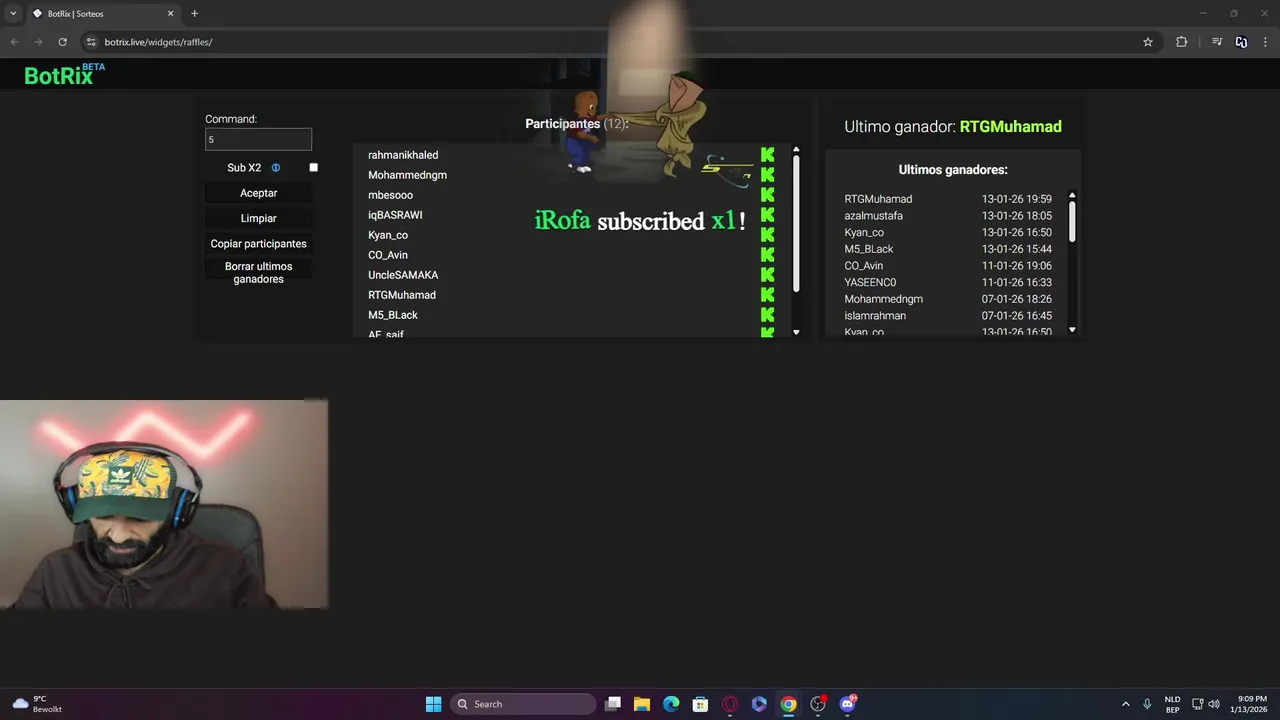This screenshot has height=720, width=1280.
Task: Click the microphone icon in system tray
Action: [1147, 704]
